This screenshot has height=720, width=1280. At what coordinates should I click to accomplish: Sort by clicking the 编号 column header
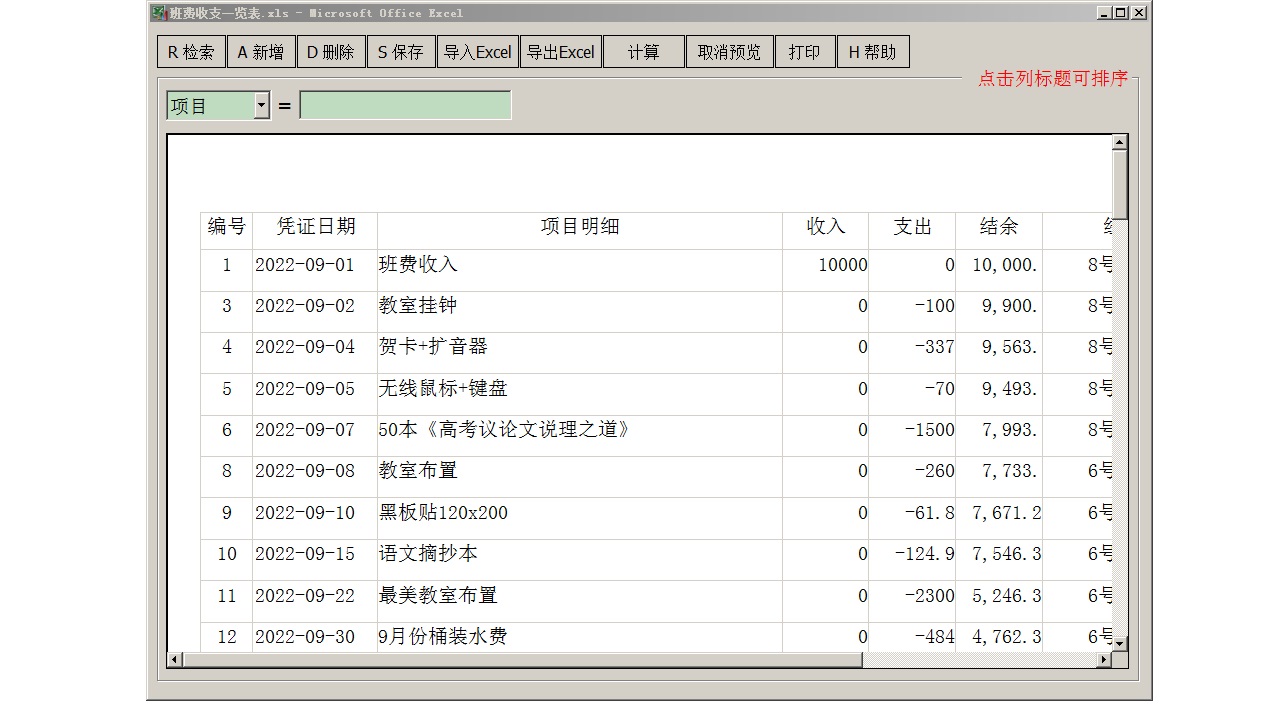tap(226, 227)
